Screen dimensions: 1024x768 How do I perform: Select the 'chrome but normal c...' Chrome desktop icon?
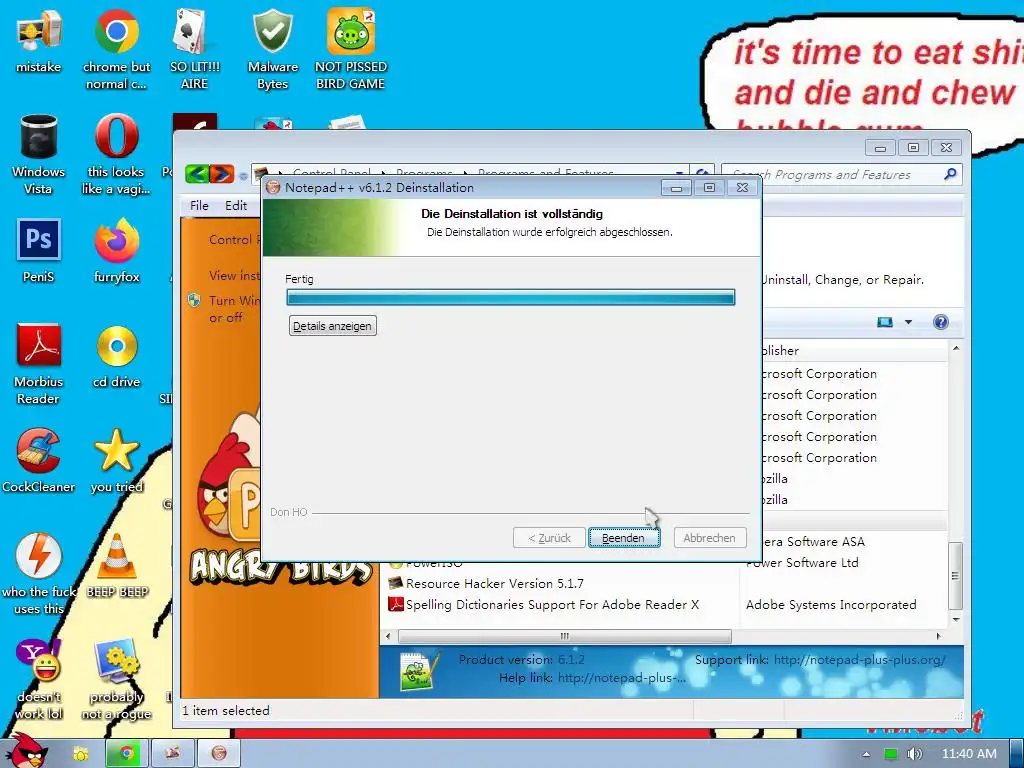[x=116, y=49]
